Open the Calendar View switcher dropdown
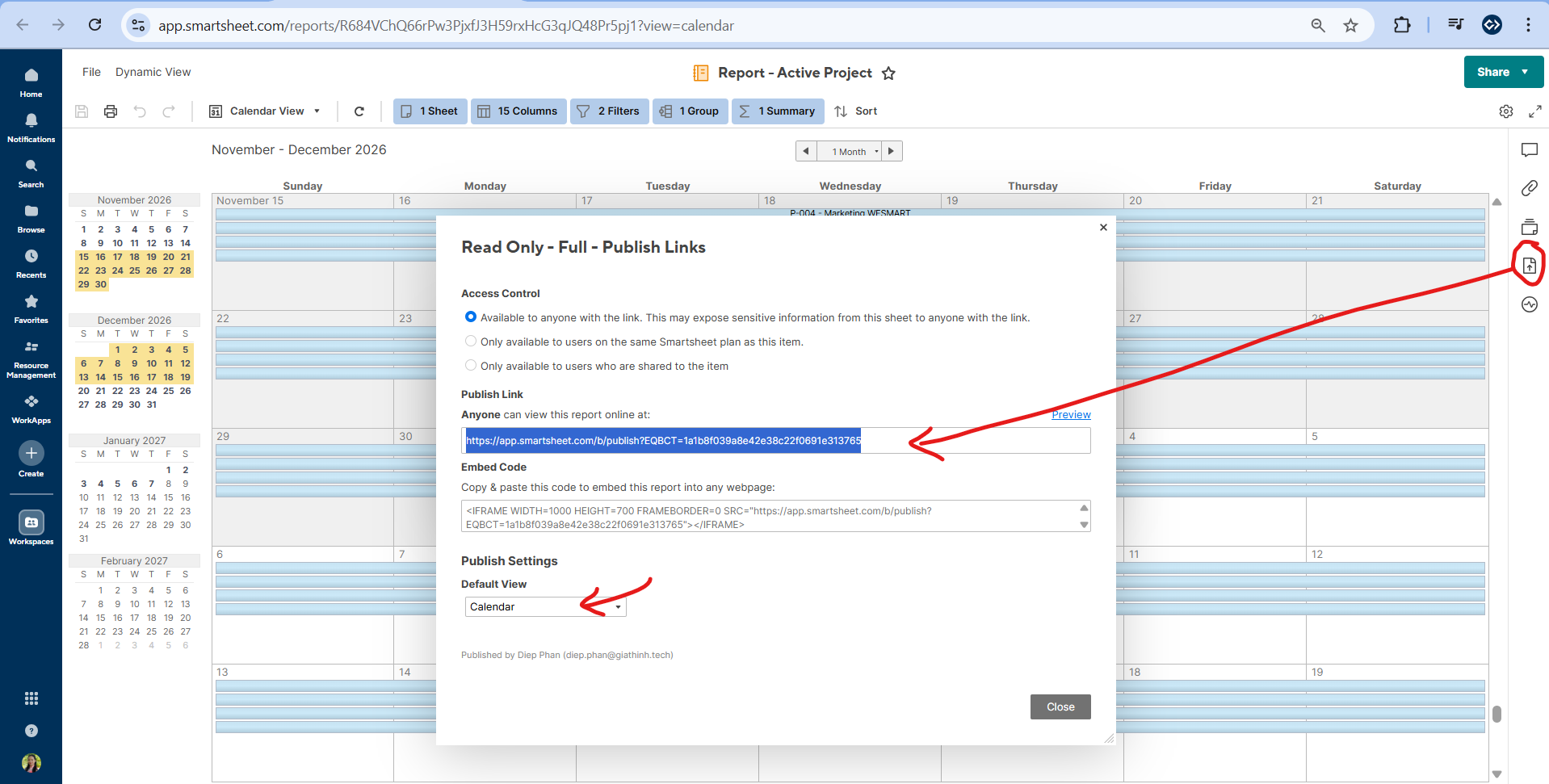 pyautogui.click(x=264, y=111)
